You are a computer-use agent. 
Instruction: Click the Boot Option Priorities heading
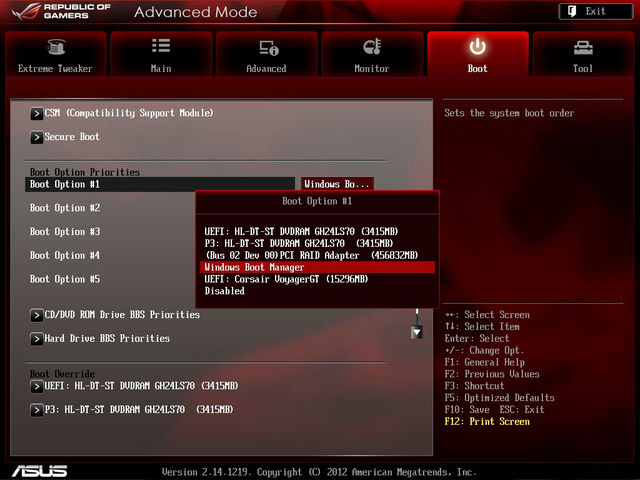click(85, 172)
